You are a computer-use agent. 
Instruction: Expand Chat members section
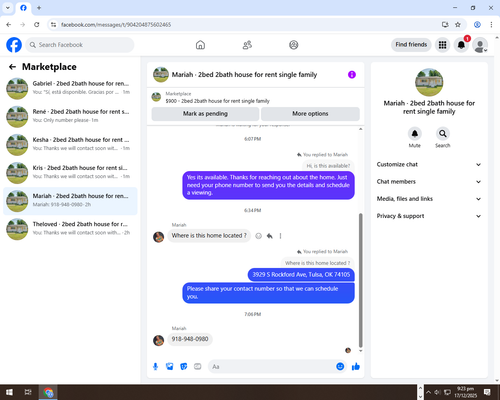[x=429, y=182]
